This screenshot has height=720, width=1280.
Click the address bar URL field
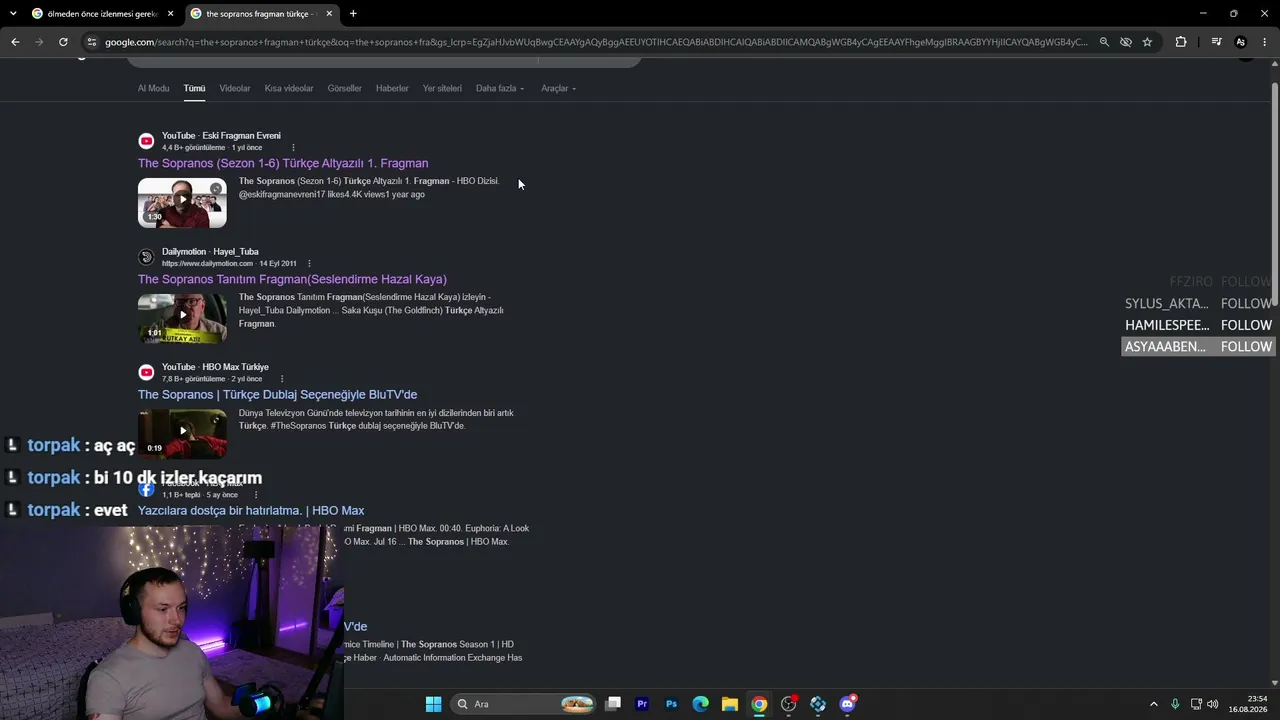pos(595,42)
